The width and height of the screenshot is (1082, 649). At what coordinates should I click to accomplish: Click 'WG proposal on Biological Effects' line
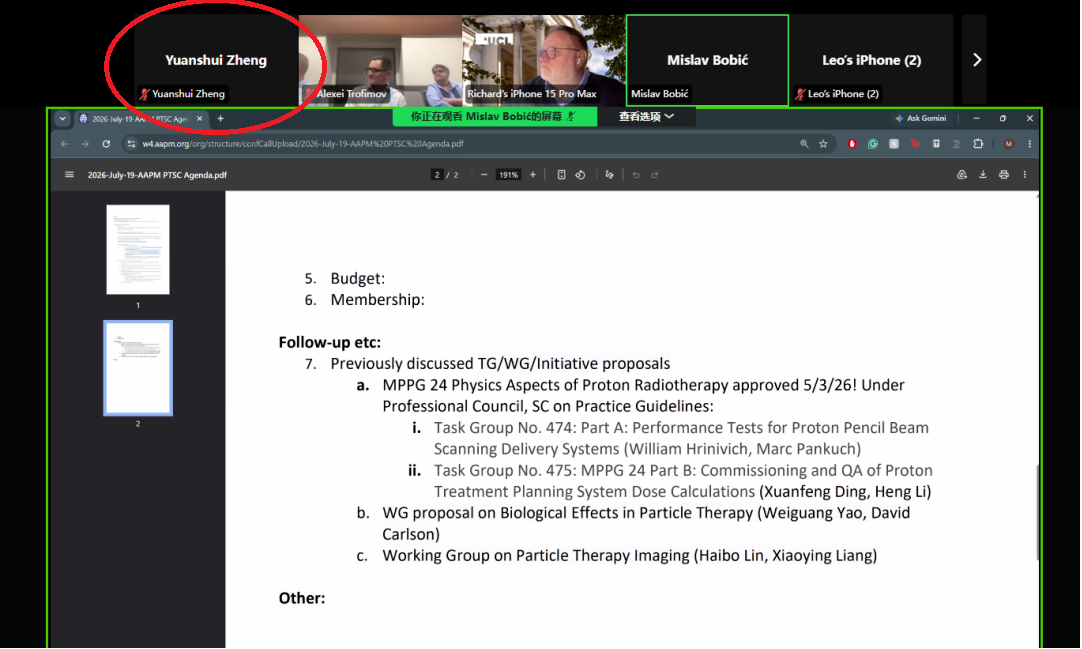(646, 523)
